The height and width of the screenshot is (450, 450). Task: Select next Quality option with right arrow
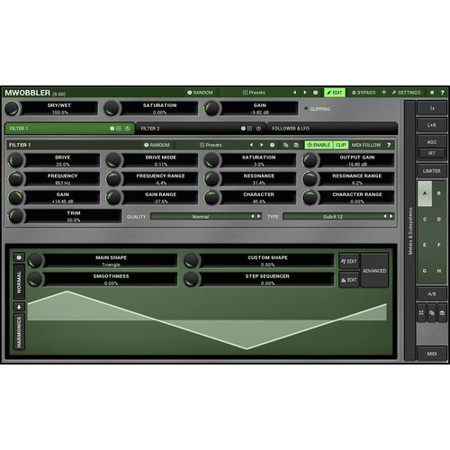(x=259, y=217)
